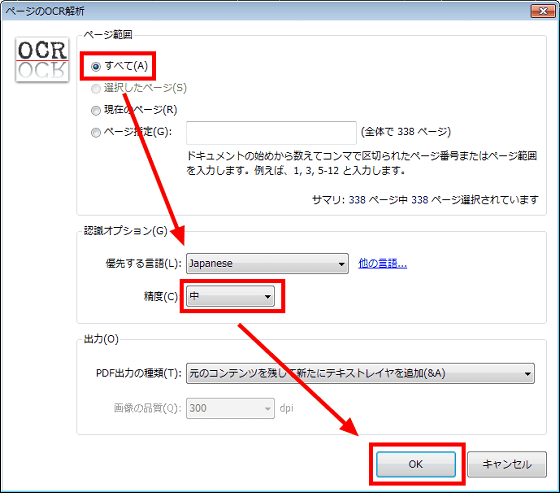Open the Japanese language dropdown
The image size is (560, 493).
[x=267, y=264]
